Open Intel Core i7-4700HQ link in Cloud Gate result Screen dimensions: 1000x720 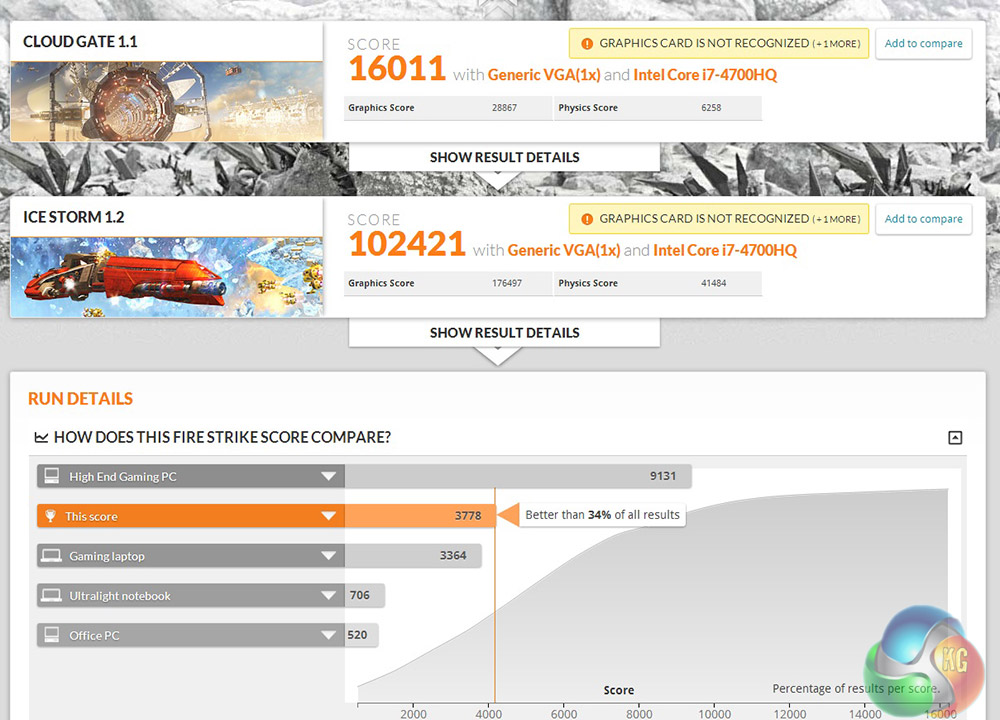705,75
